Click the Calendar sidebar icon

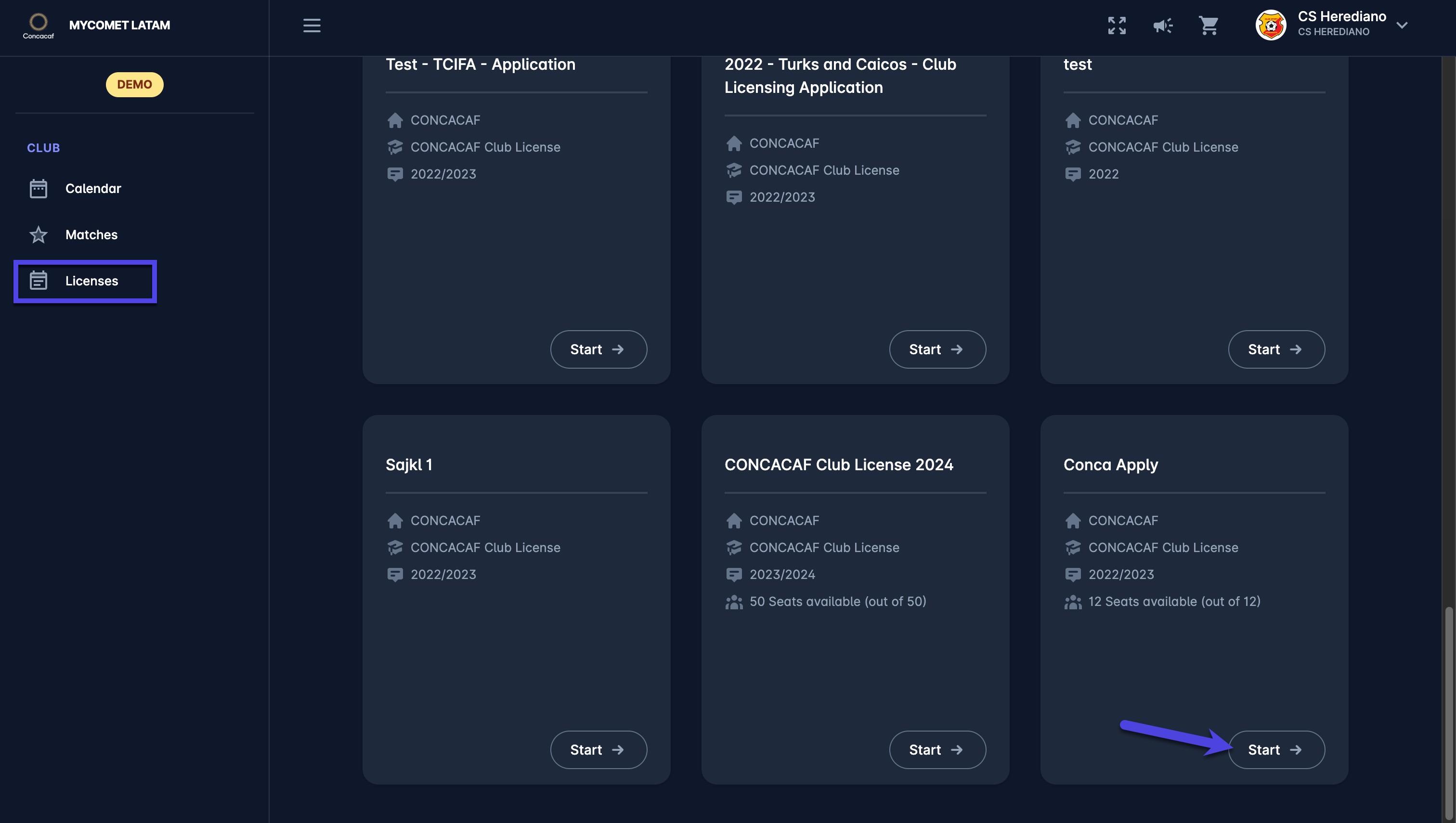coord(39,189)
